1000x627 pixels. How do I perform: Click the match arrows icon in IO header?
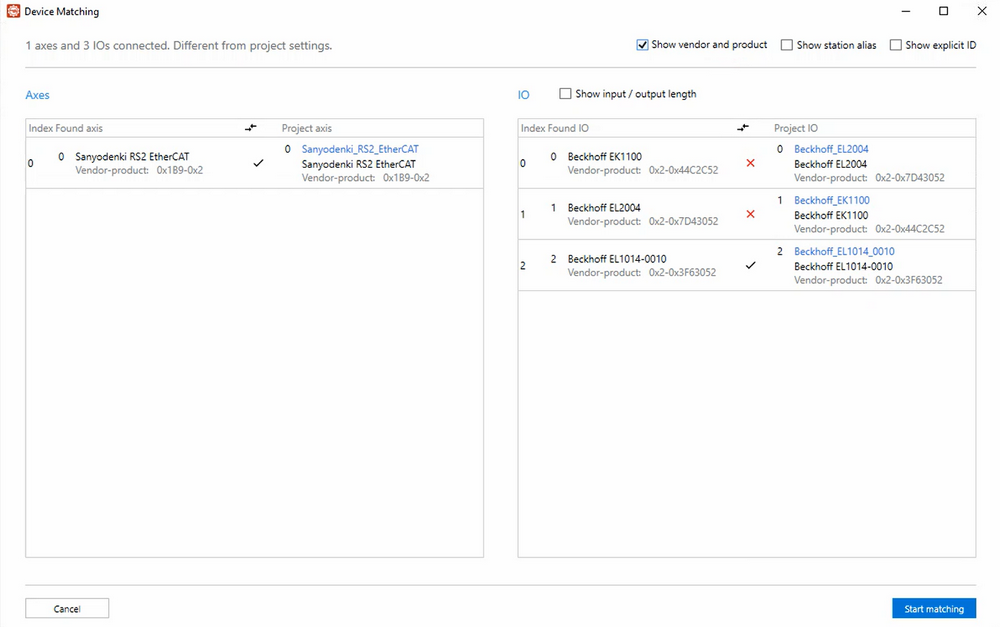pyautogui.click(x=742, y=128)
